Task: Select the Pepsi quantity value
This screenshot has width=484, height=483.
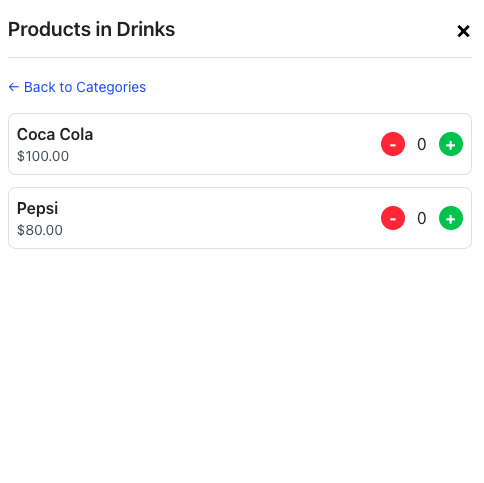Action: pos(422,218)
